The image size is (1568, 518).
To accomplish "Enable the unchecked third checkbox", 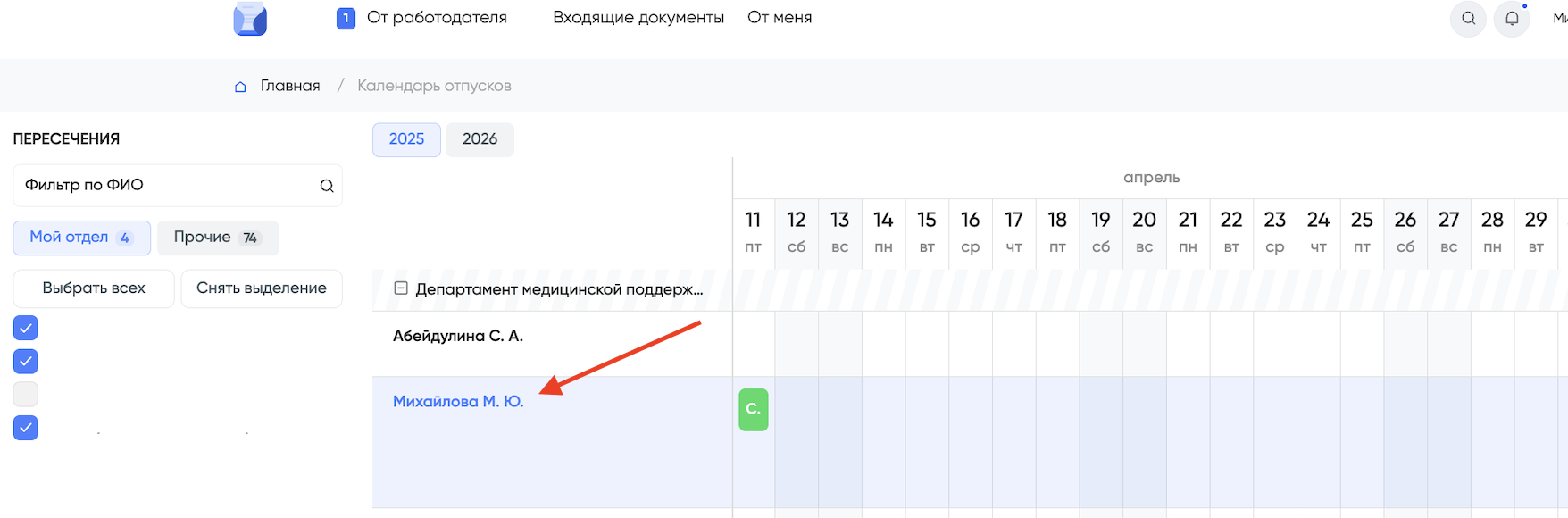I will (26, 395).
